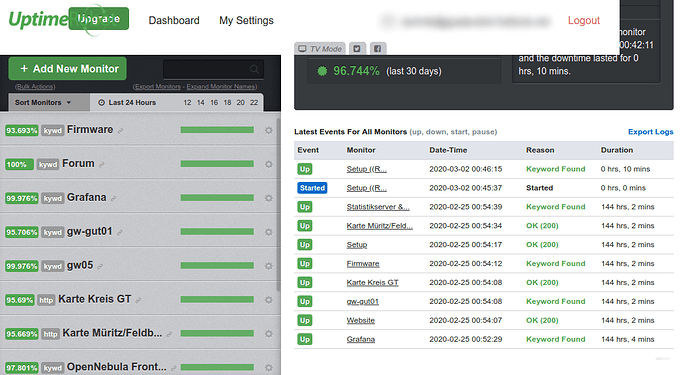Click link icon next to Grafana

coord(114,199)
